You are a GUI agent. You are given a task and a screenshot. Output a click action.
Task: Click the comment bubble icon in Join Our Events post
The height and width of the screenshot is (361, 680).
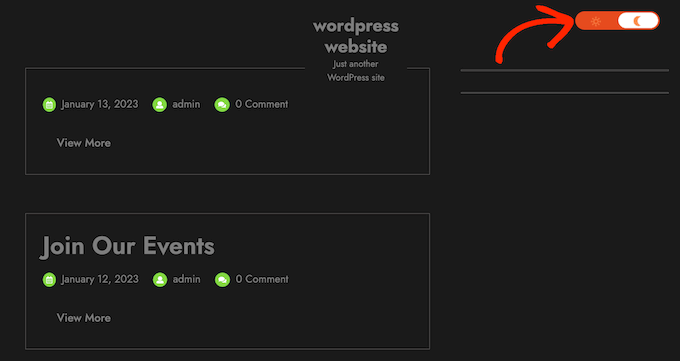(222, 279)
